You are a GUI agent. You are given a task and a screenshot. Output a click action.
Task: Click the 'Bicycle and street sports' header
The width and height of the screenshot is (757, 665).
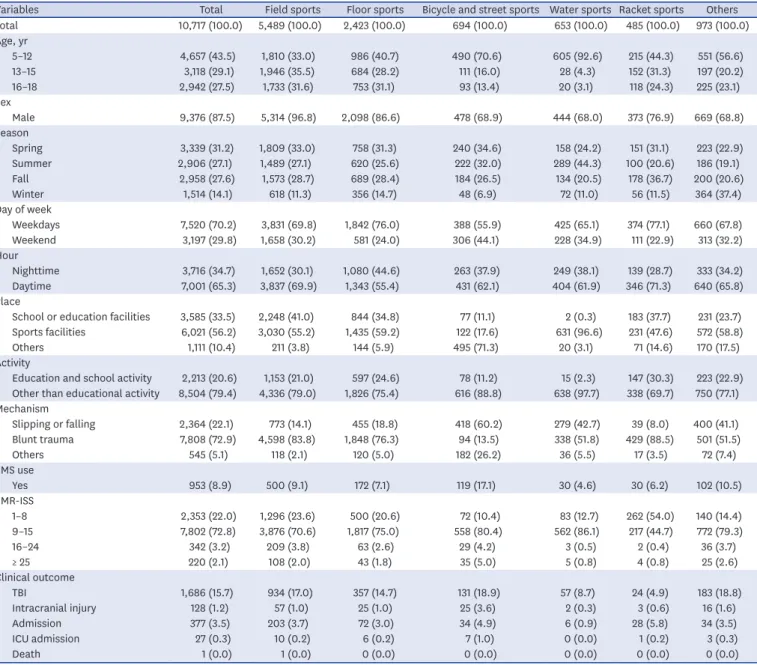point(480,10)
